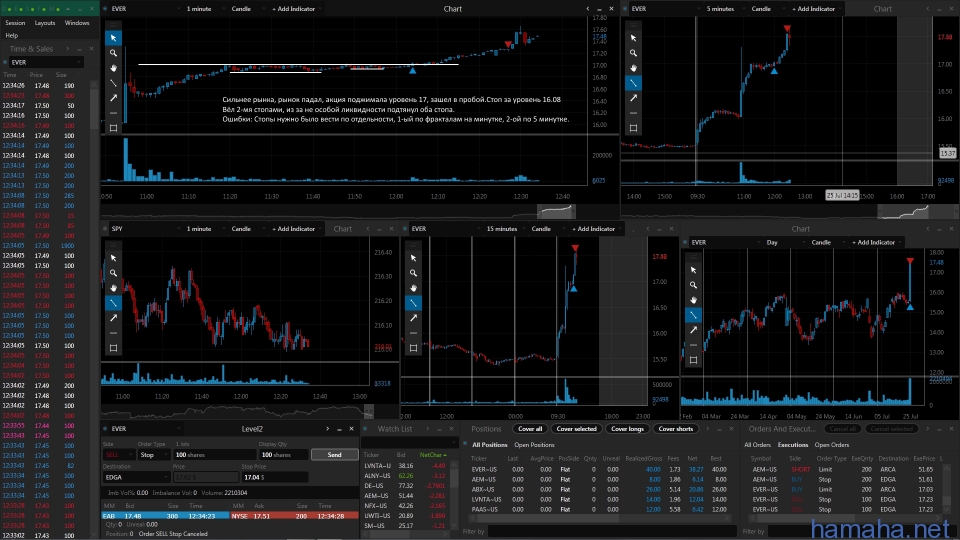The image size is (960, 540).
Task: Click the Cover all button
Action: point(530,429)
